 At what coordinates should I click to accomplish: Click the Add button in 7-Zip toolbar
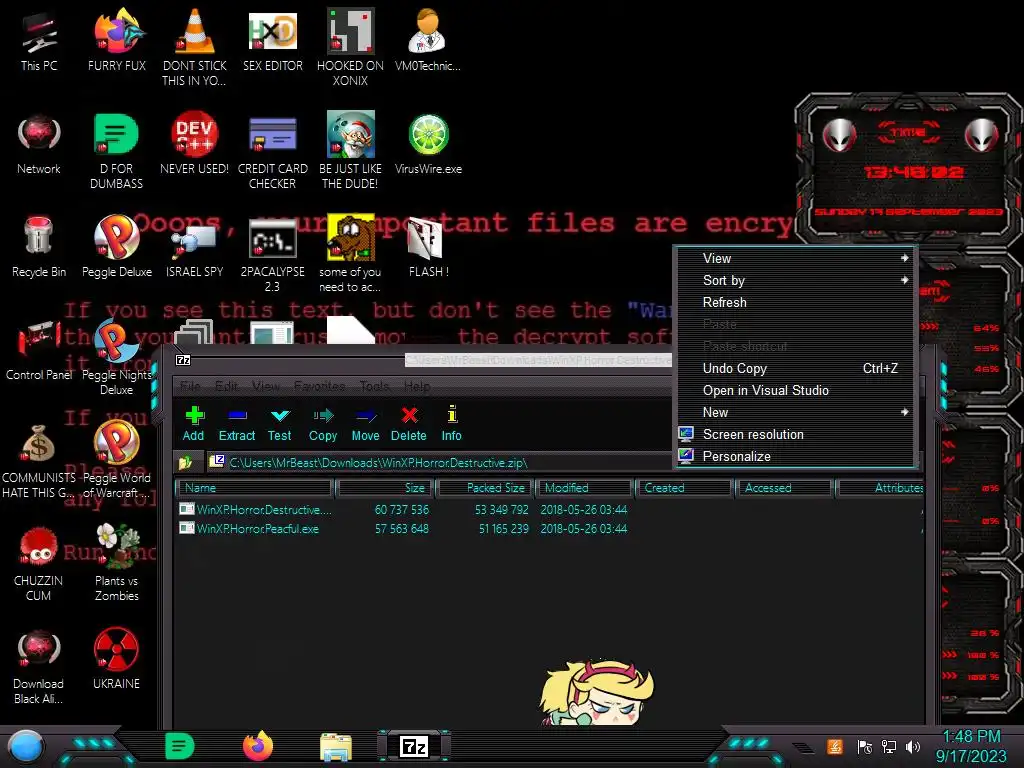click(193, 423)
